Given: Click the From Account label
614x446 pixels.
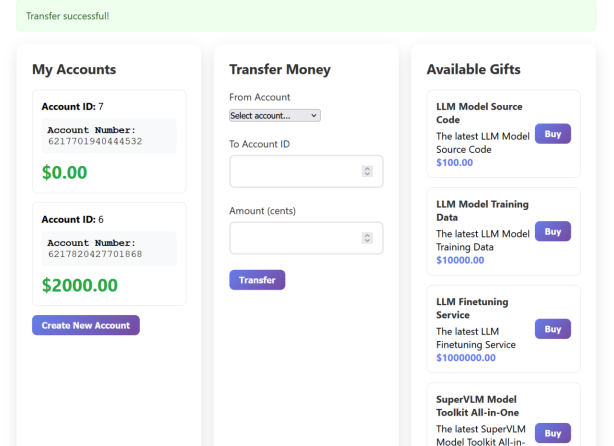Looking at the screenshot, I should (x=260, y=97).
